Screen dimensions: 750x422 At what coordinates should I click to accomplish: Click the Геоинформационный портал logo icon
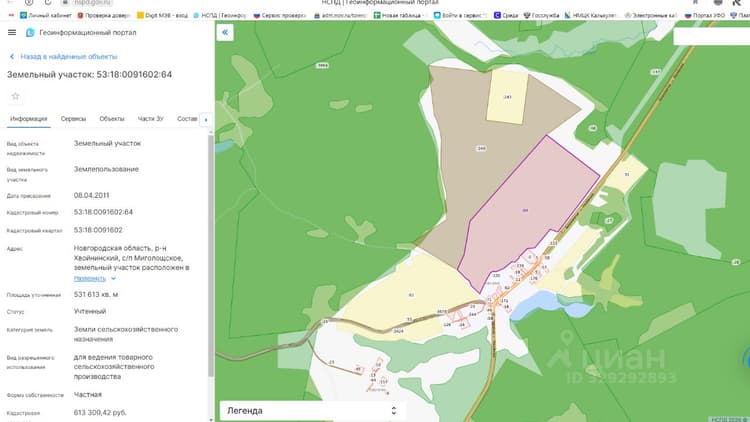pyautogui.click(x=30, y=33)
